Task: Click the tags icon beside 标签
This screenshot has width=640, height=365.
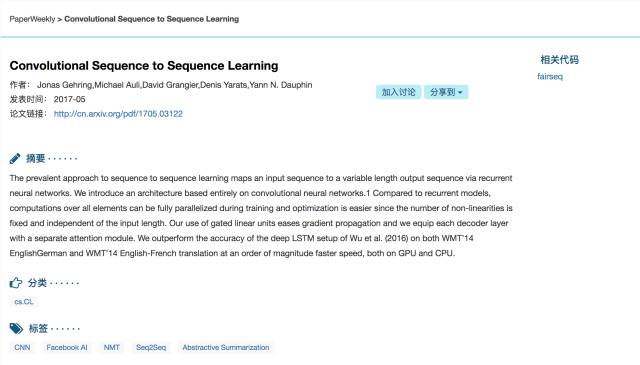Action: (16, 328)
